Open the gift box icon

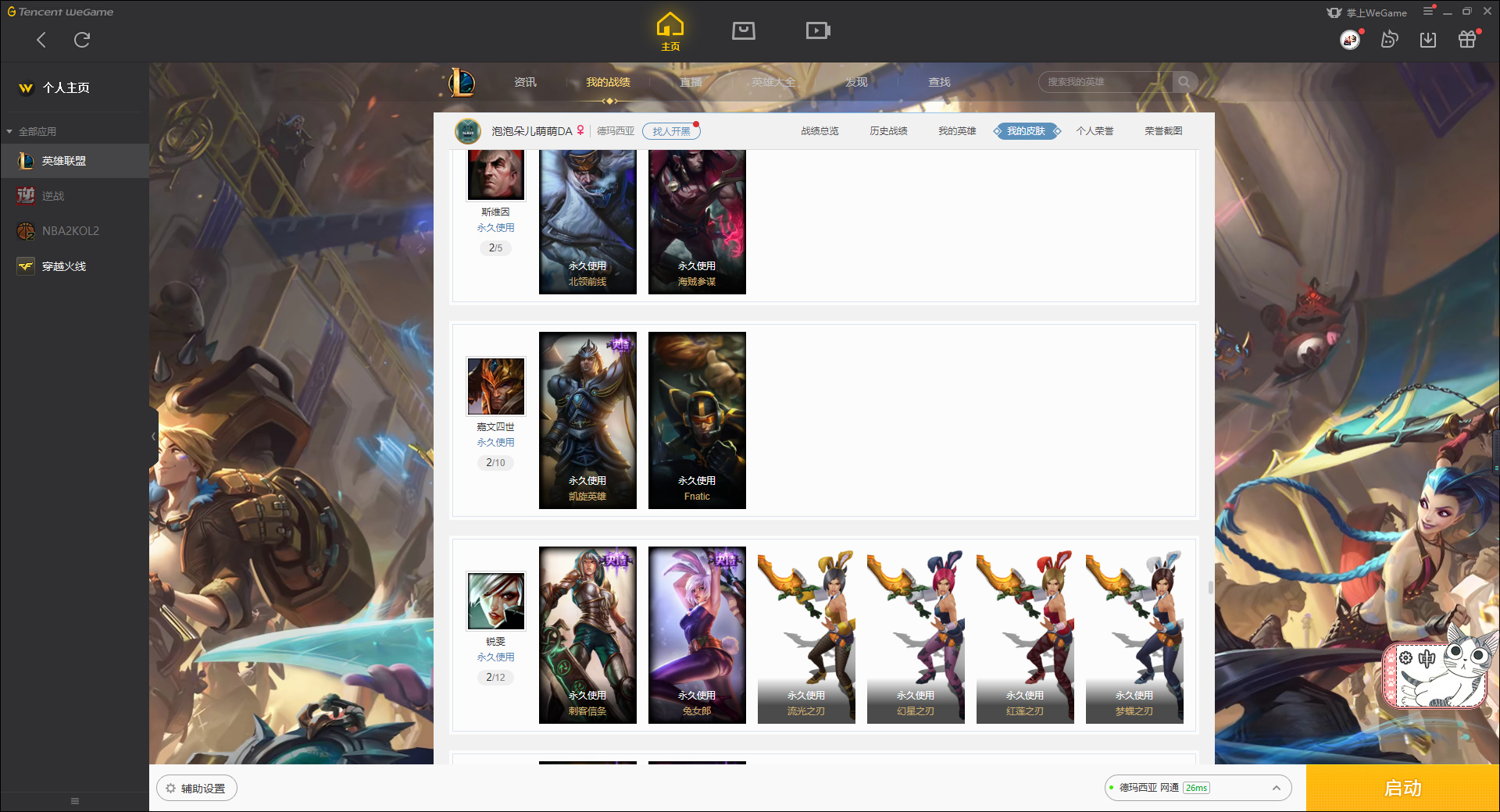point(1467,39)
